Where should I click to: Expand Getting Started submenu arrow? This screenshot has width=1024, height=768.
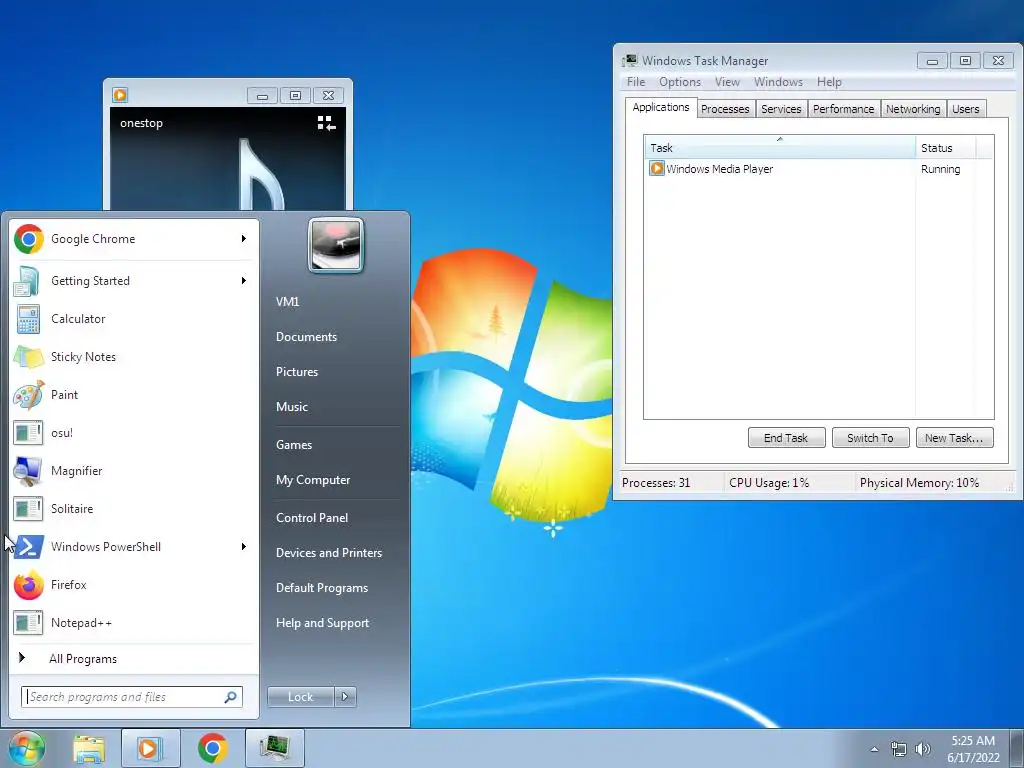[244, 281]
